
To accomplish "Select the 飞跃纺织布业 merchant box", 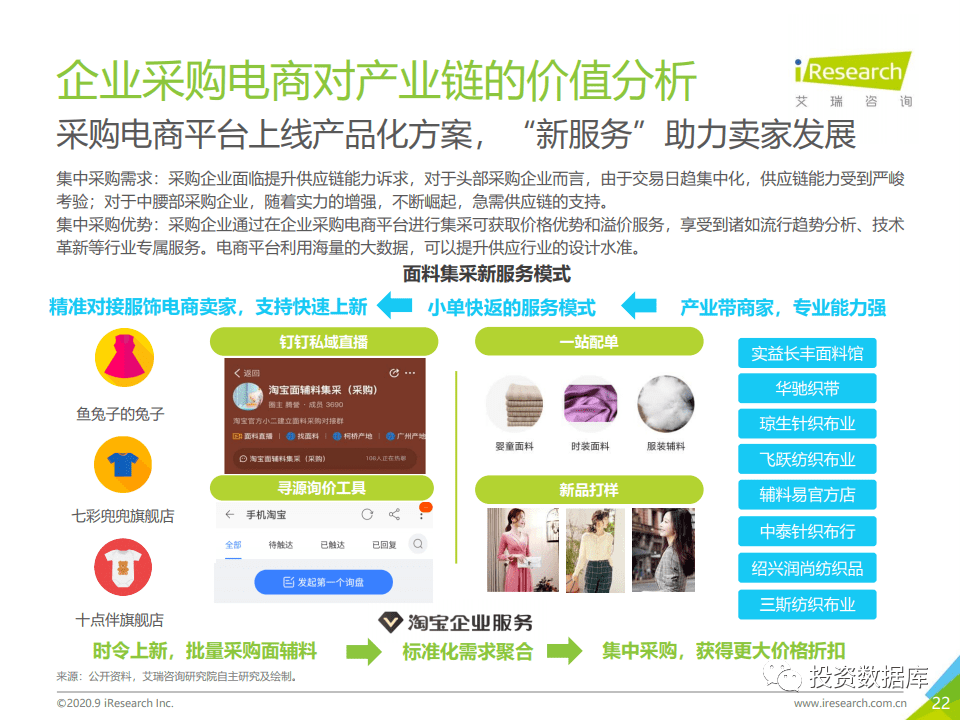I will click(x=807, y=459).
